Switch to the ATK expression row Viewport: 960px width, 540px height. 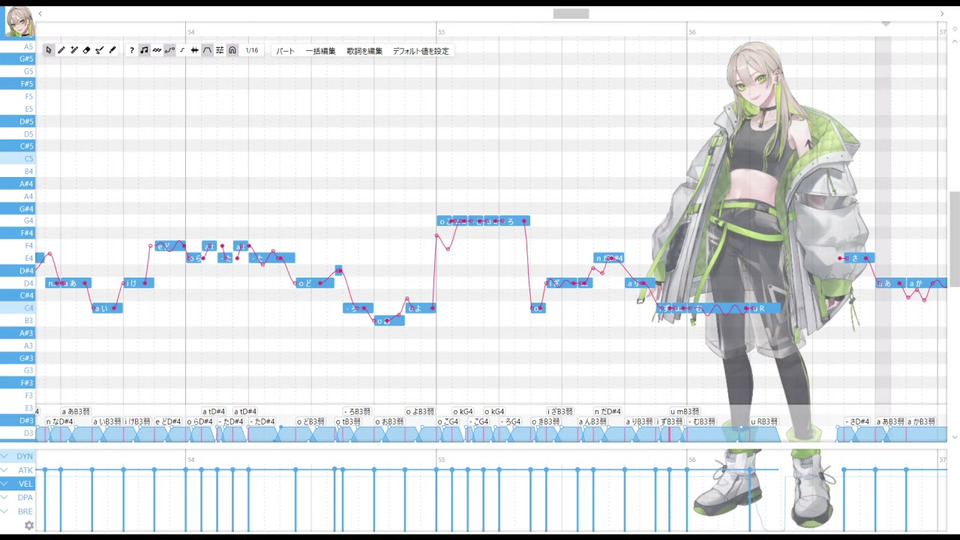point(18,470)
